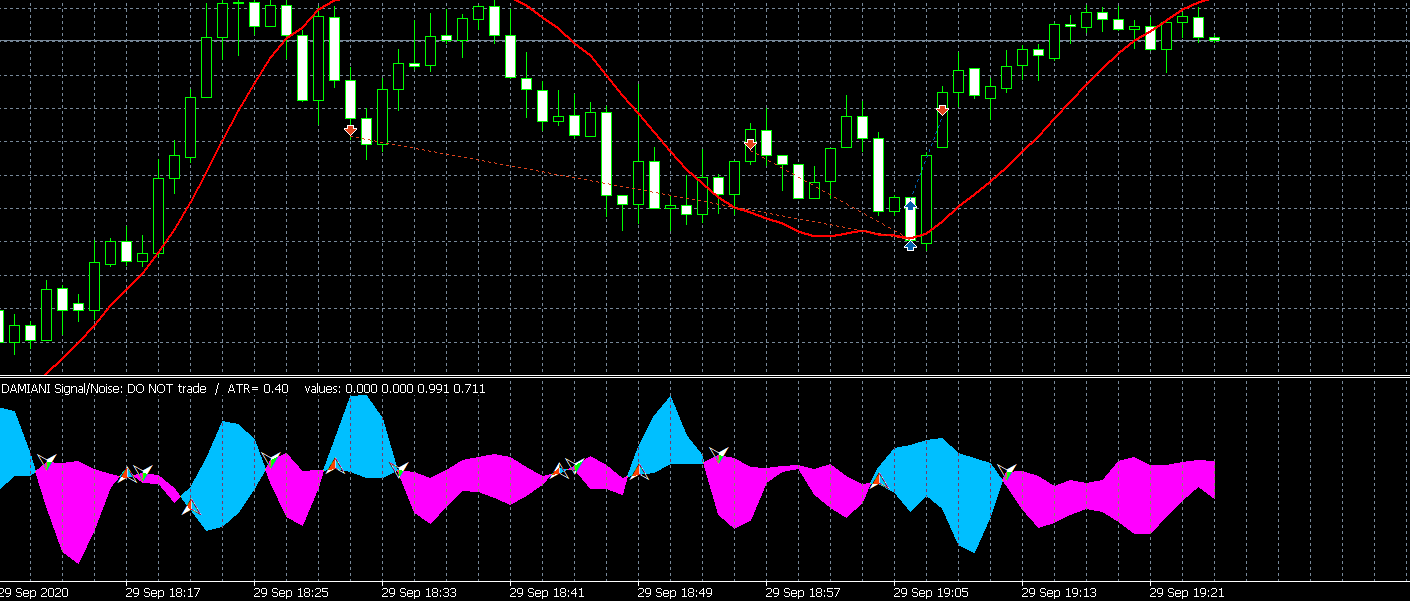Viewport: 1410px width, 601px height.
Task: Click the 29 Sep 18:33 time label
Action: 421,592
